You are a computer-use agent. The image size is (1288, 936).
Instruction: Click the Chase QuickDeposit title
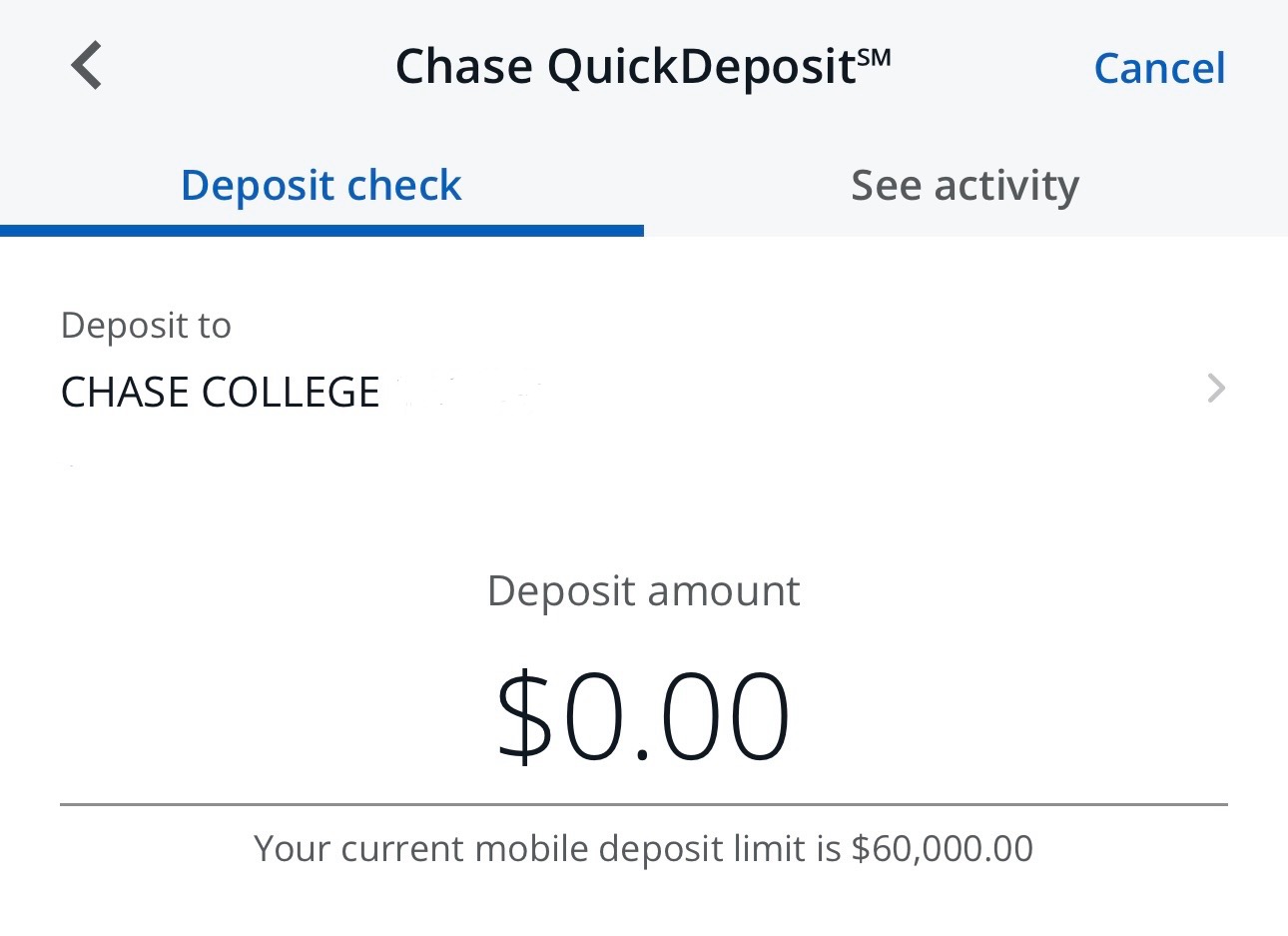pyautogui.click(x=642, y=67)
